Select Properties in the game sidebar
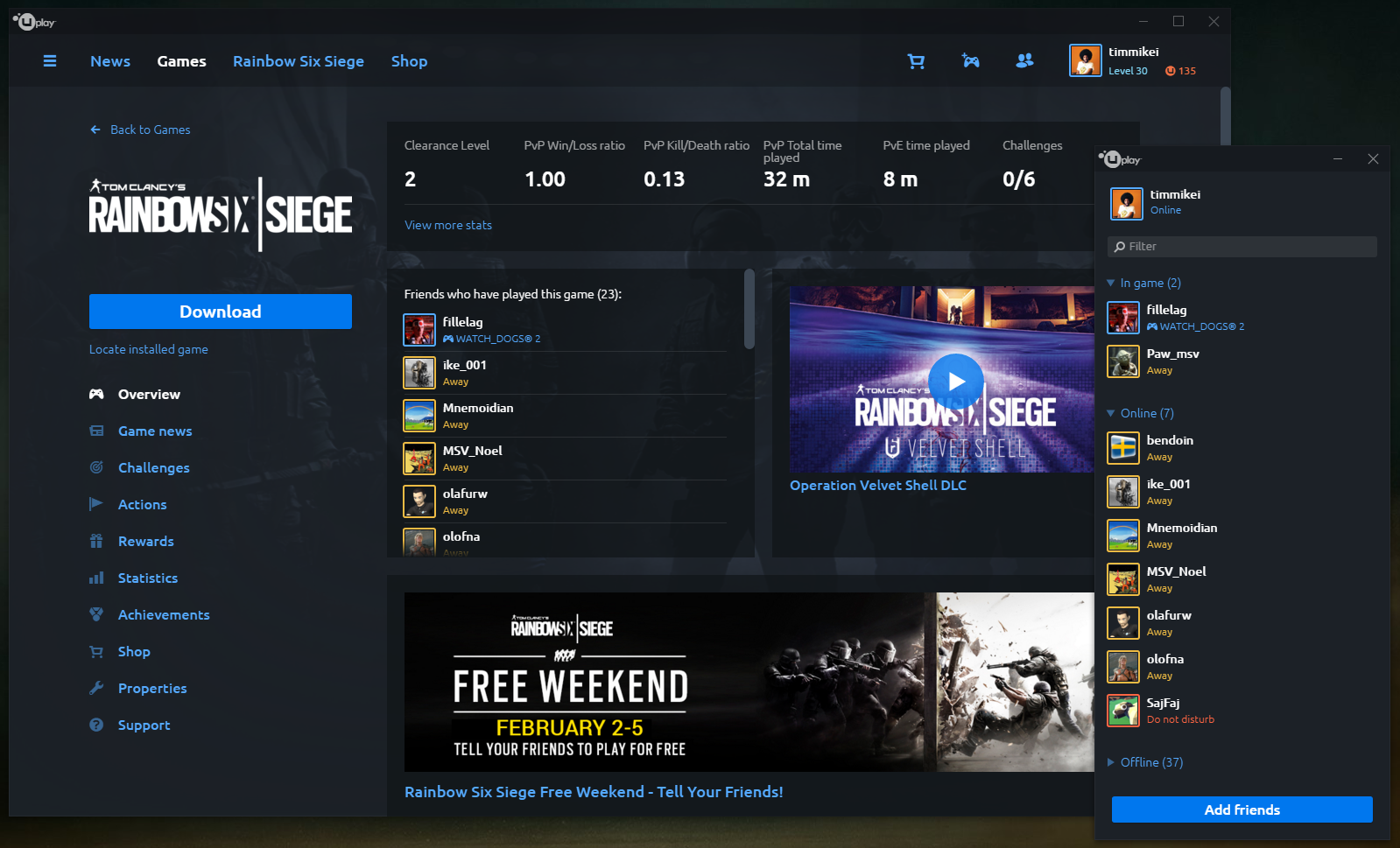Viewport: 1400px width, 848px height. tap(152, 688)
